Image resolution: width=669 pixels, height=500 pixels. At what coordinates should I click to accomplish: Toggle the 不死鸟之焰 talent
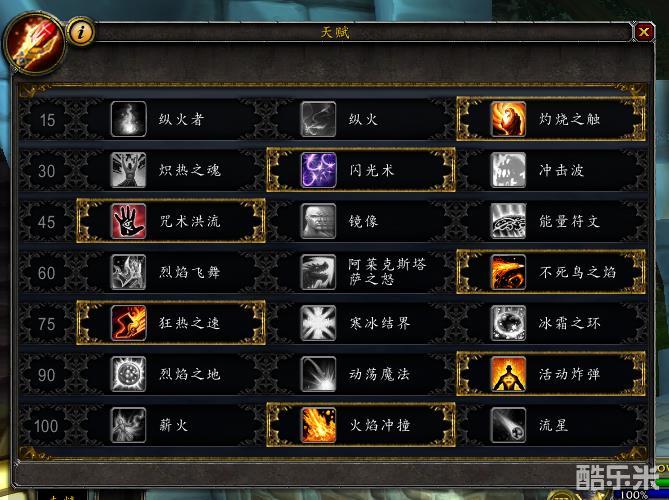pos(551,272)
